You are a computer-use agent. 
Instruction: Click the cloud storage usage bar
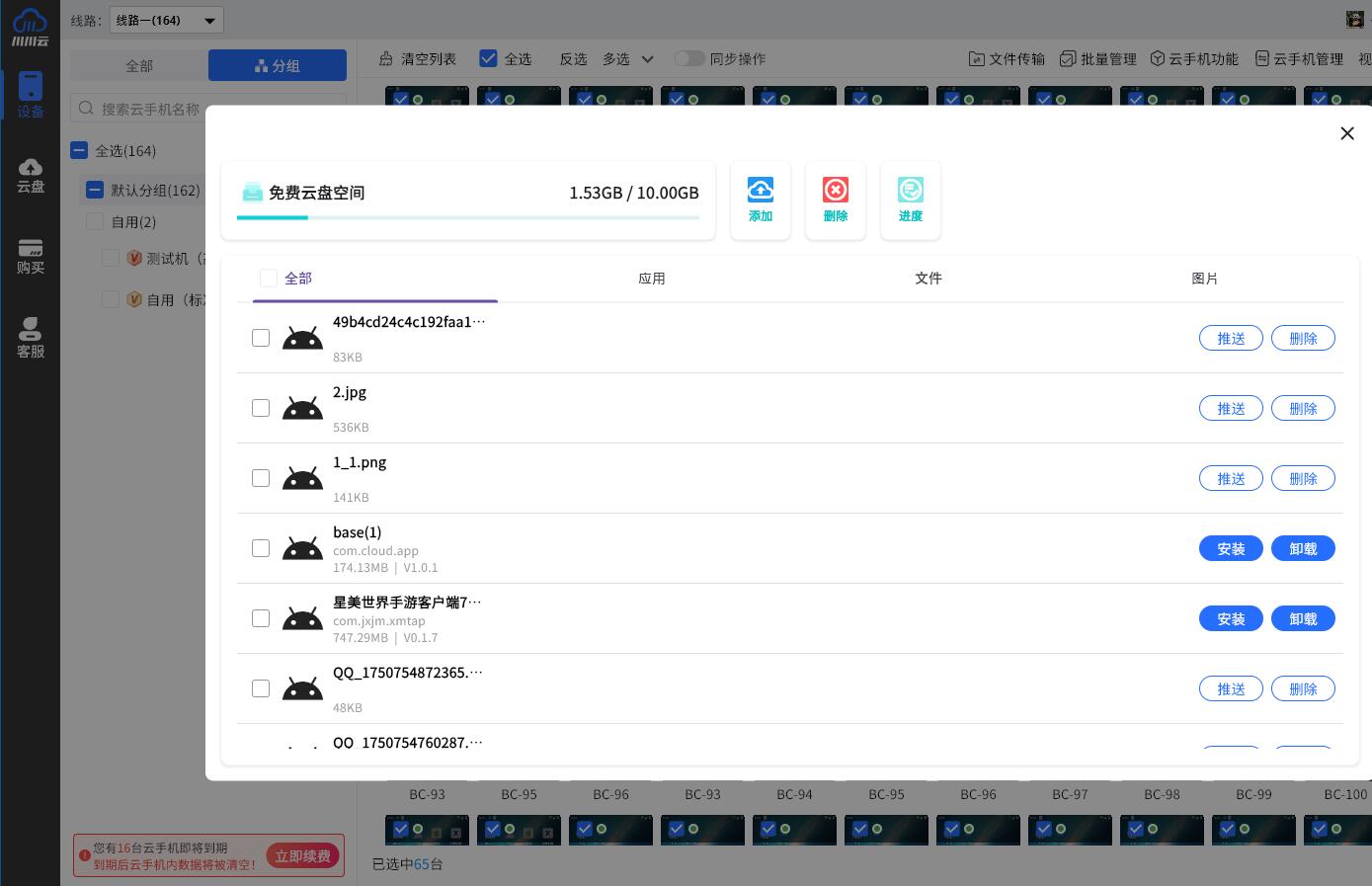(467, 217)
